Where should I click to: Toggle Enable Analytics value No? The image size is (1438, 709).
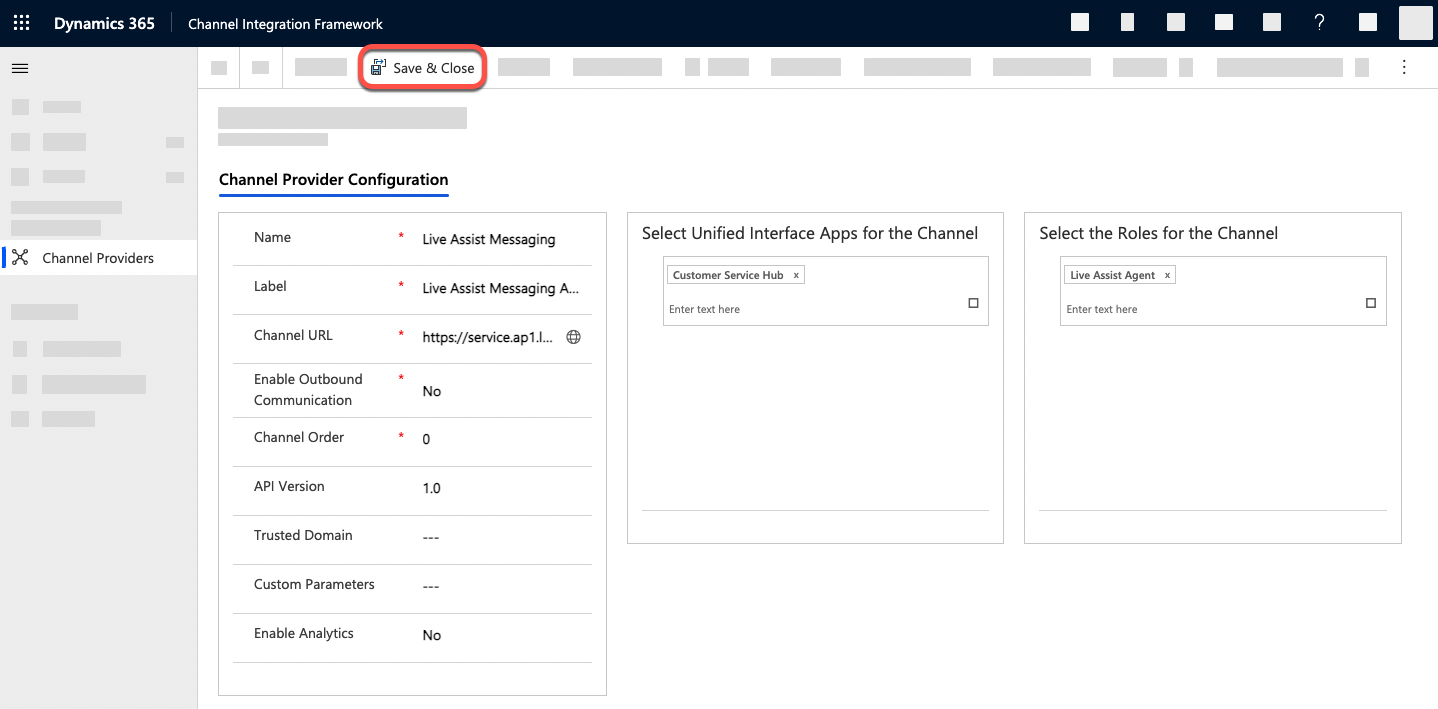pyautogui.click(x=432, y=635)
